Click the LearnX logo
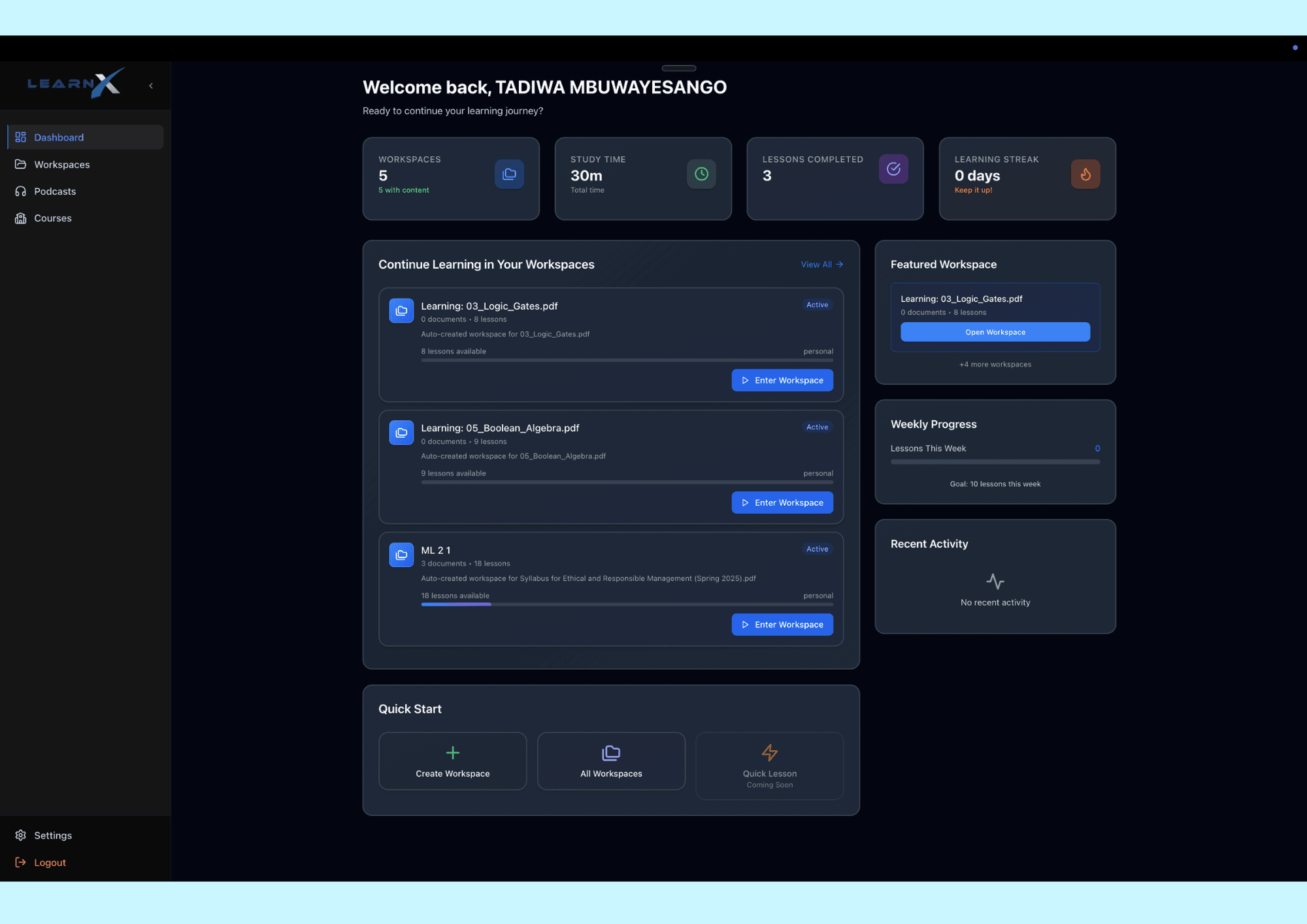This screenshot has height=924, width=1307. (x=75, y=84)
